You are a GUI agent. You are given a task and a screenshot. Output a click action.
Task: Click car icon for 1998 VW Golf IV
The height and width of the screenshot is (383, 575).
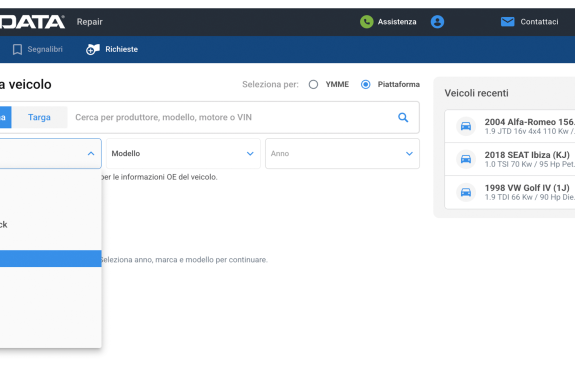point(466,192)
